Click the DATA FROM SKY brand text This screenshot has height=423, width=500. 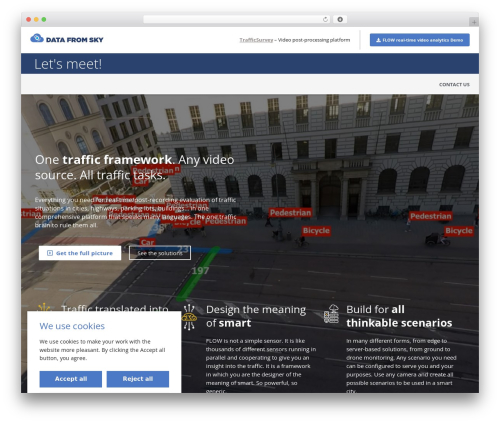(75, 40)
